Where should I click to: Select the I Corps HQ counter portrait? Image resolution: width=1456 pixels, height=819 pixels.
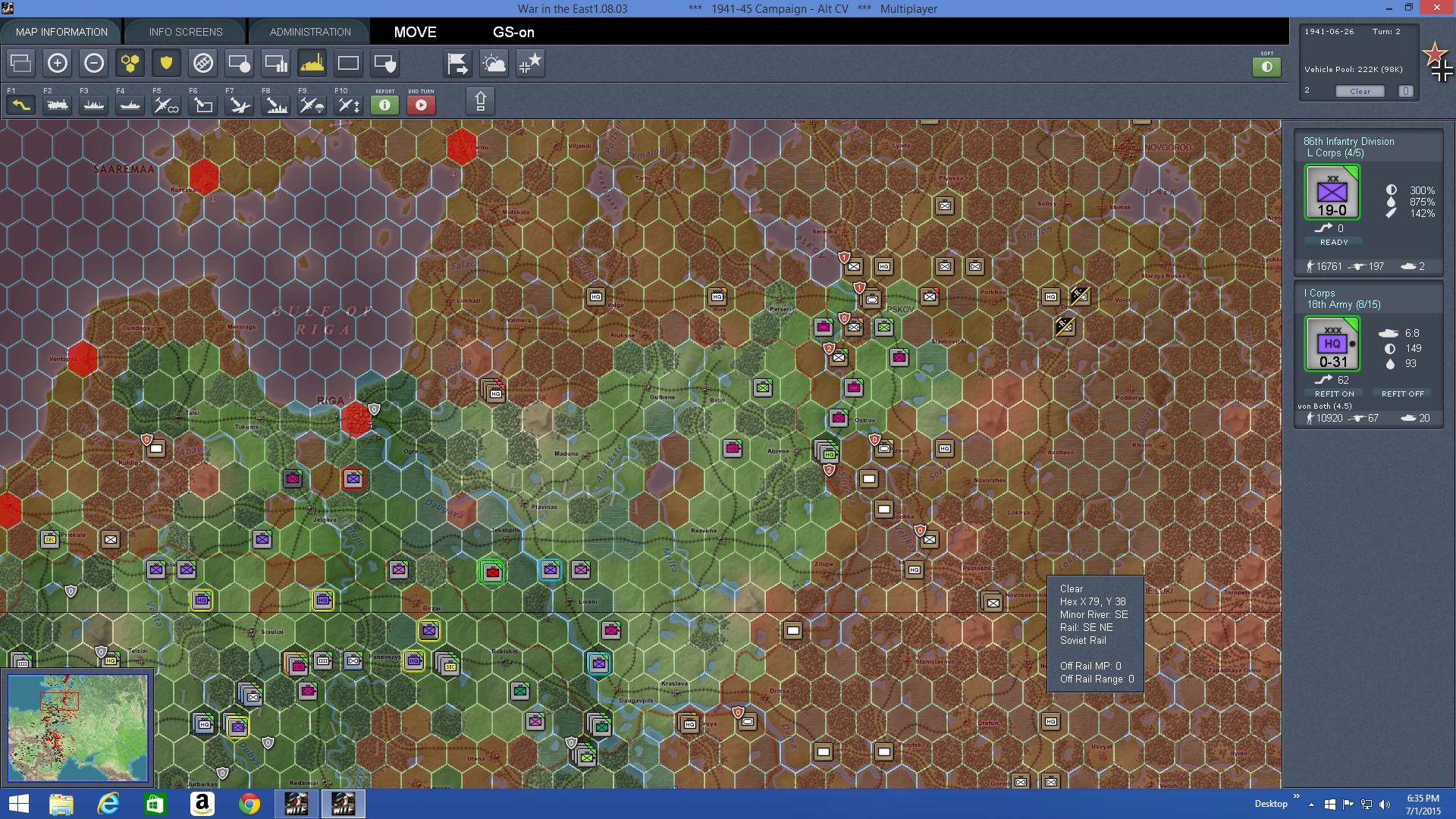click(x=1332, y=344)
